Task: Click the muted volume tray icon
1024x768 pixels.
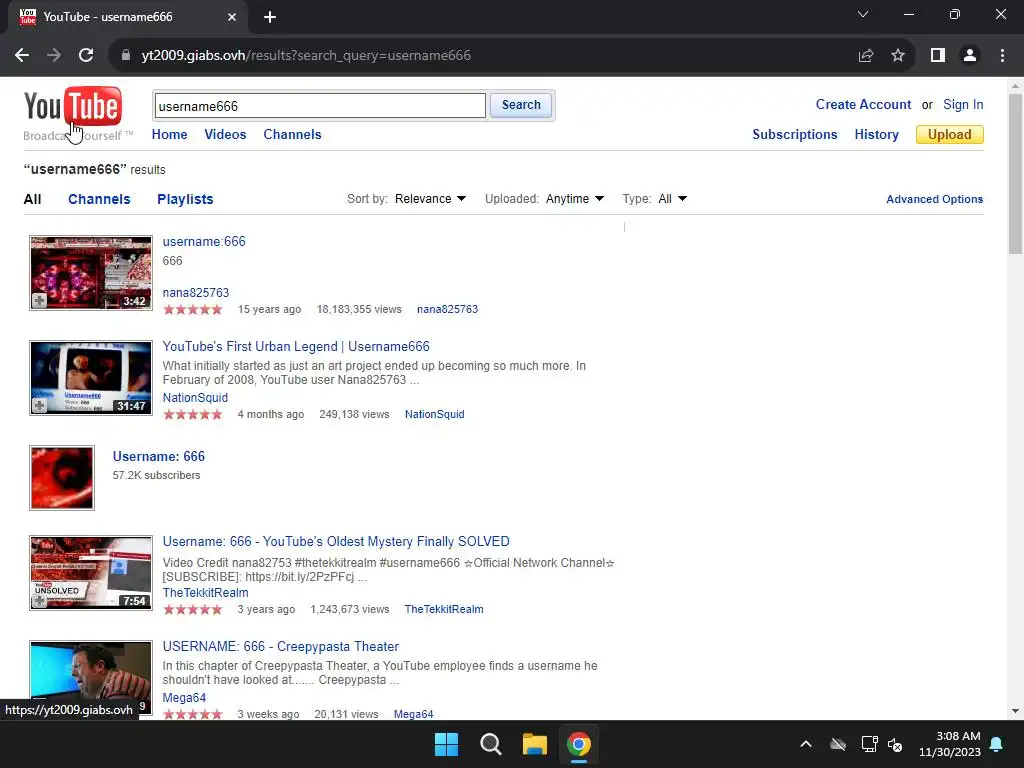Action: click(895, 744)
